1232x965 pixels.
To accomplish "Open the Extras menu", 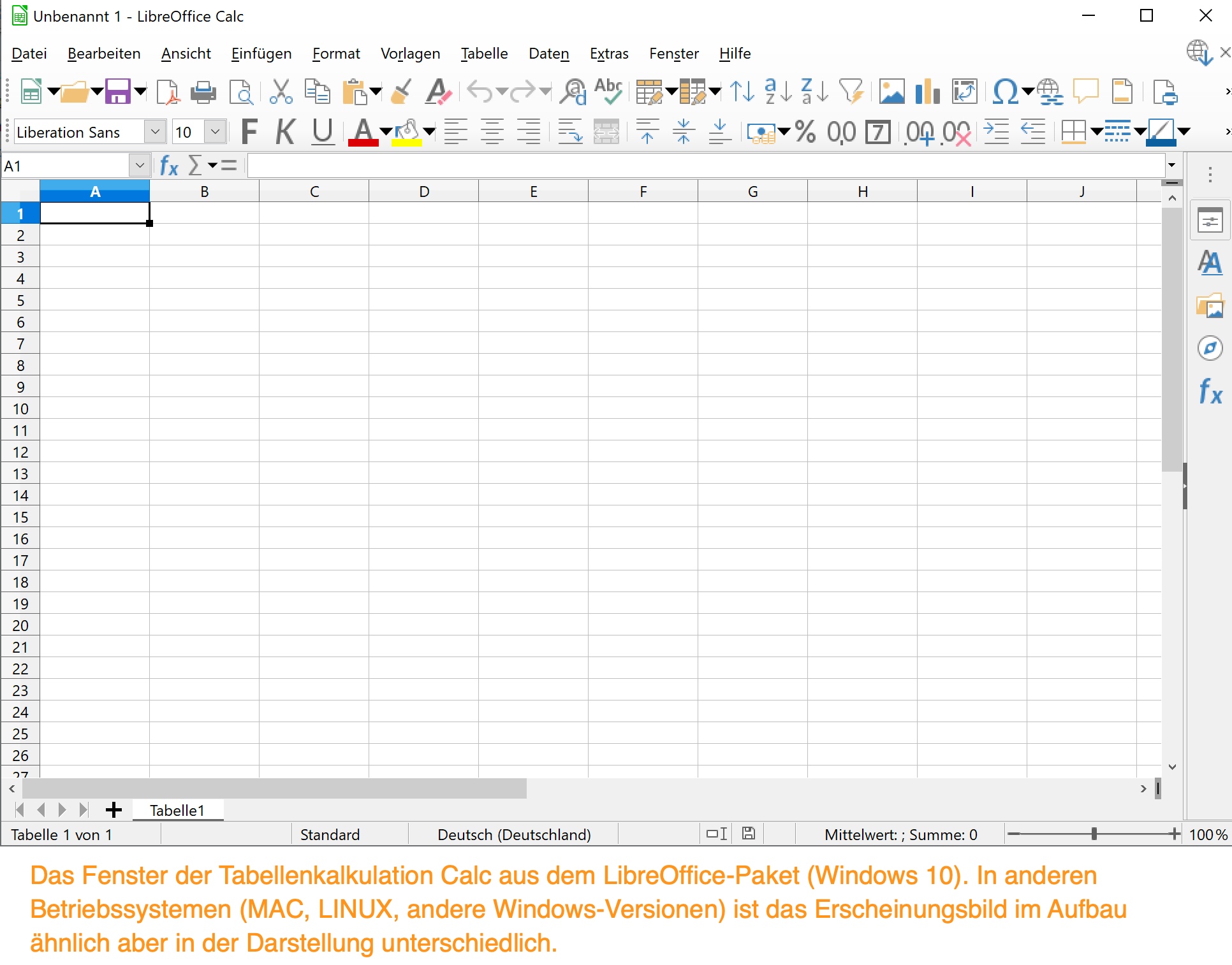I will click(x=609, y=54).
